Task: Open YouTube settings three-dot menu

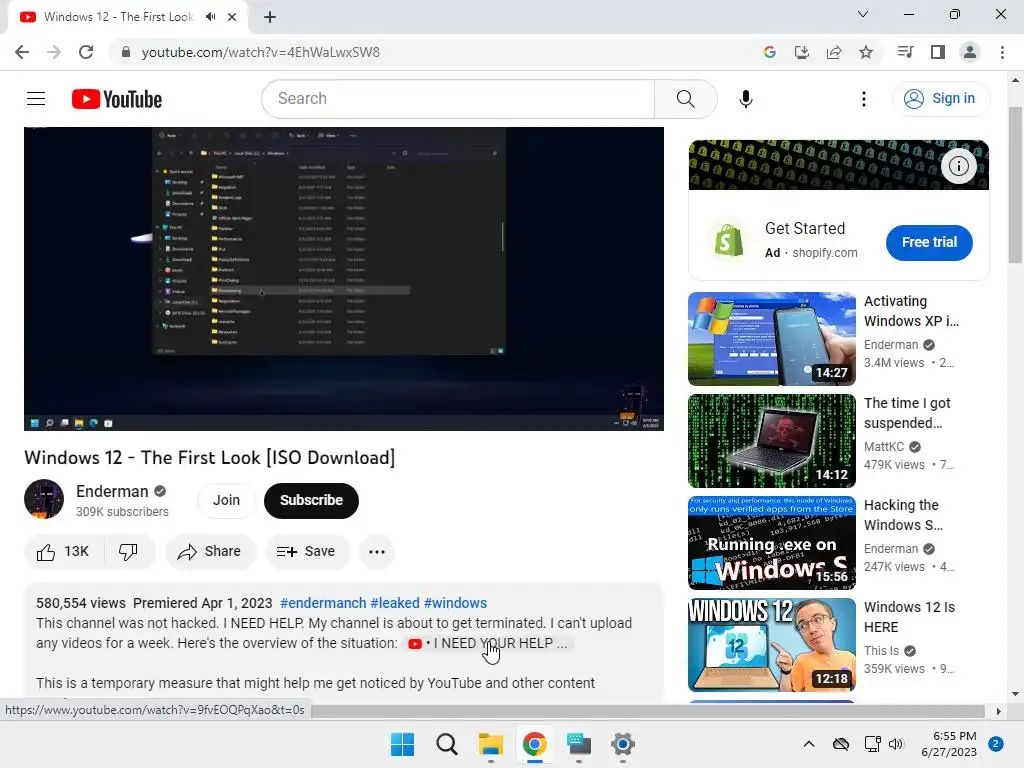Action: 863,99
